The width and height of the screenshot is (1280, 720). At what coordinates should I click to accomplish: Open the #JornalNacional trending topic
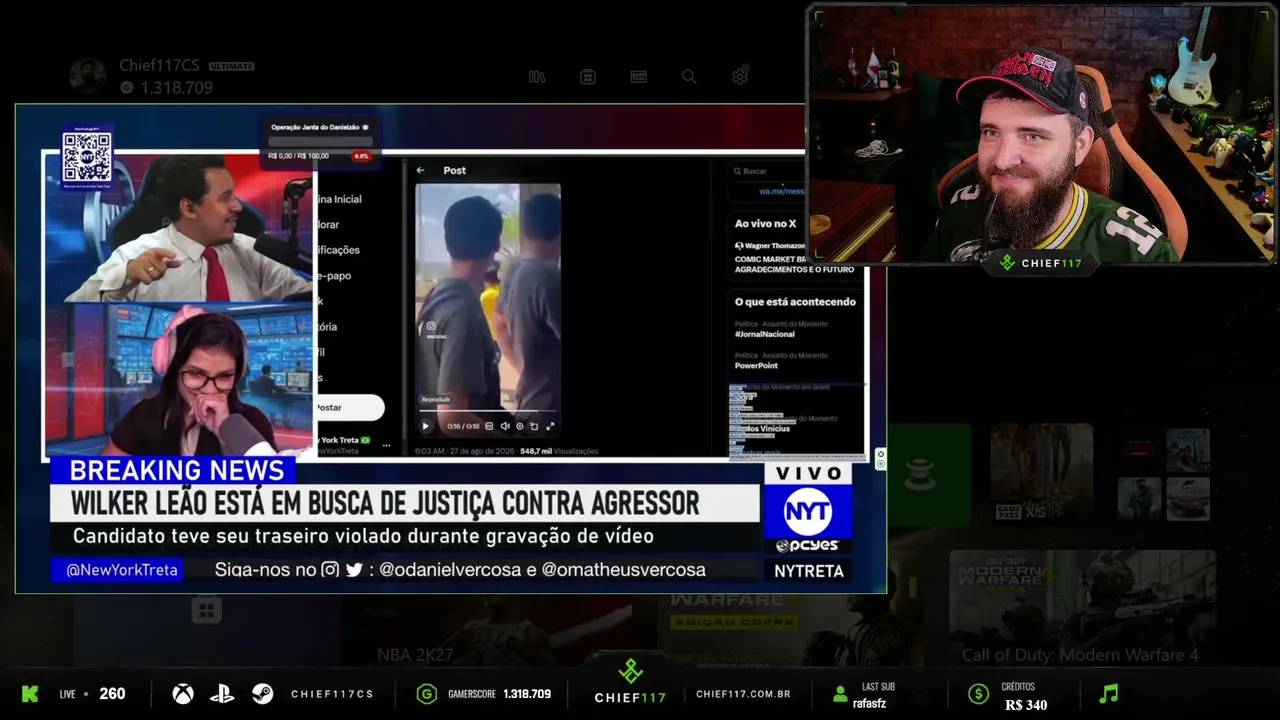(x=764, y=334)
